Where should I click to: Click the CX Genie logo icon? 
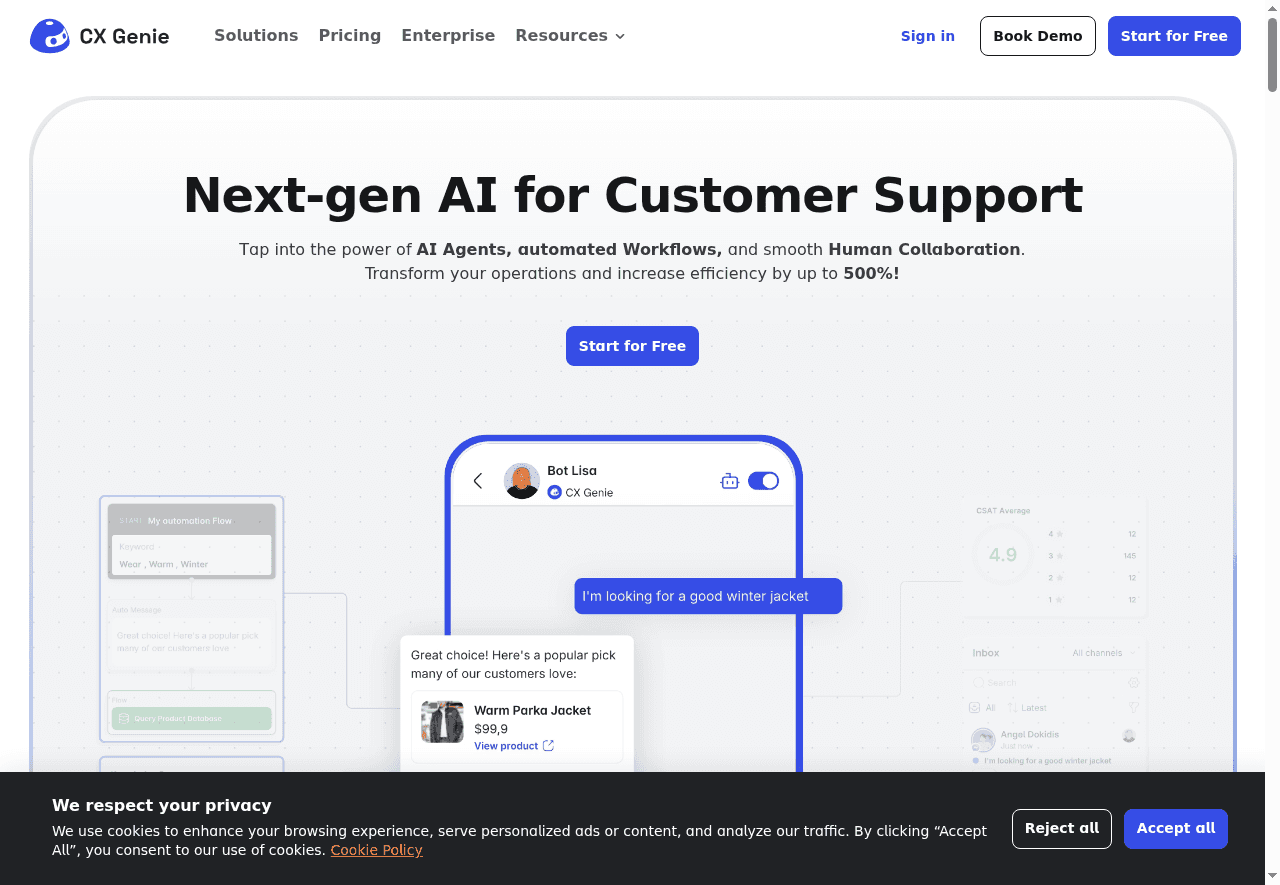click(x=49, y=36)
